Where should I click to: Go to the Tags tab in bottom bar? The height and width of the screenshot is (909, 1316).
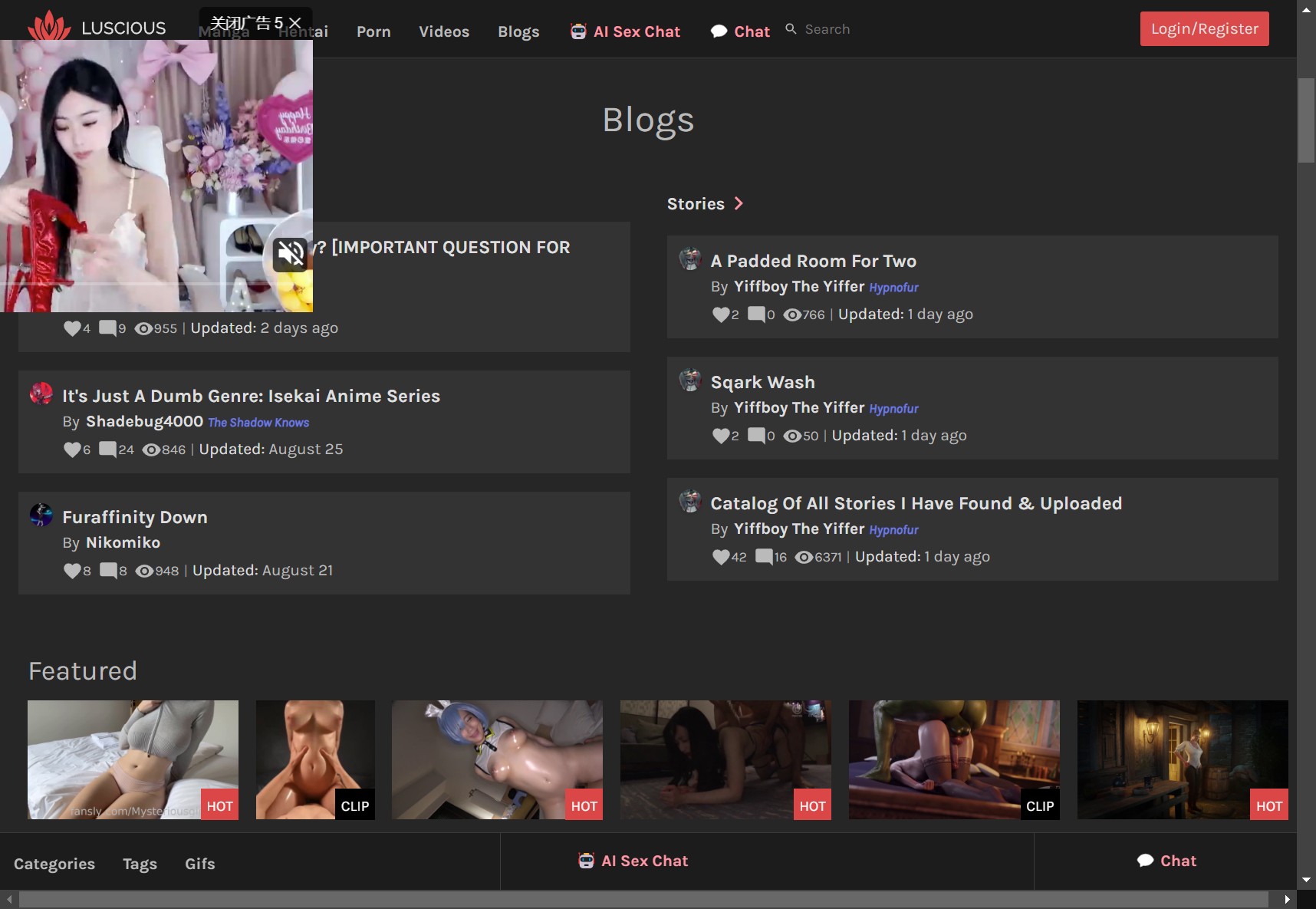click(x=140, y=864)
